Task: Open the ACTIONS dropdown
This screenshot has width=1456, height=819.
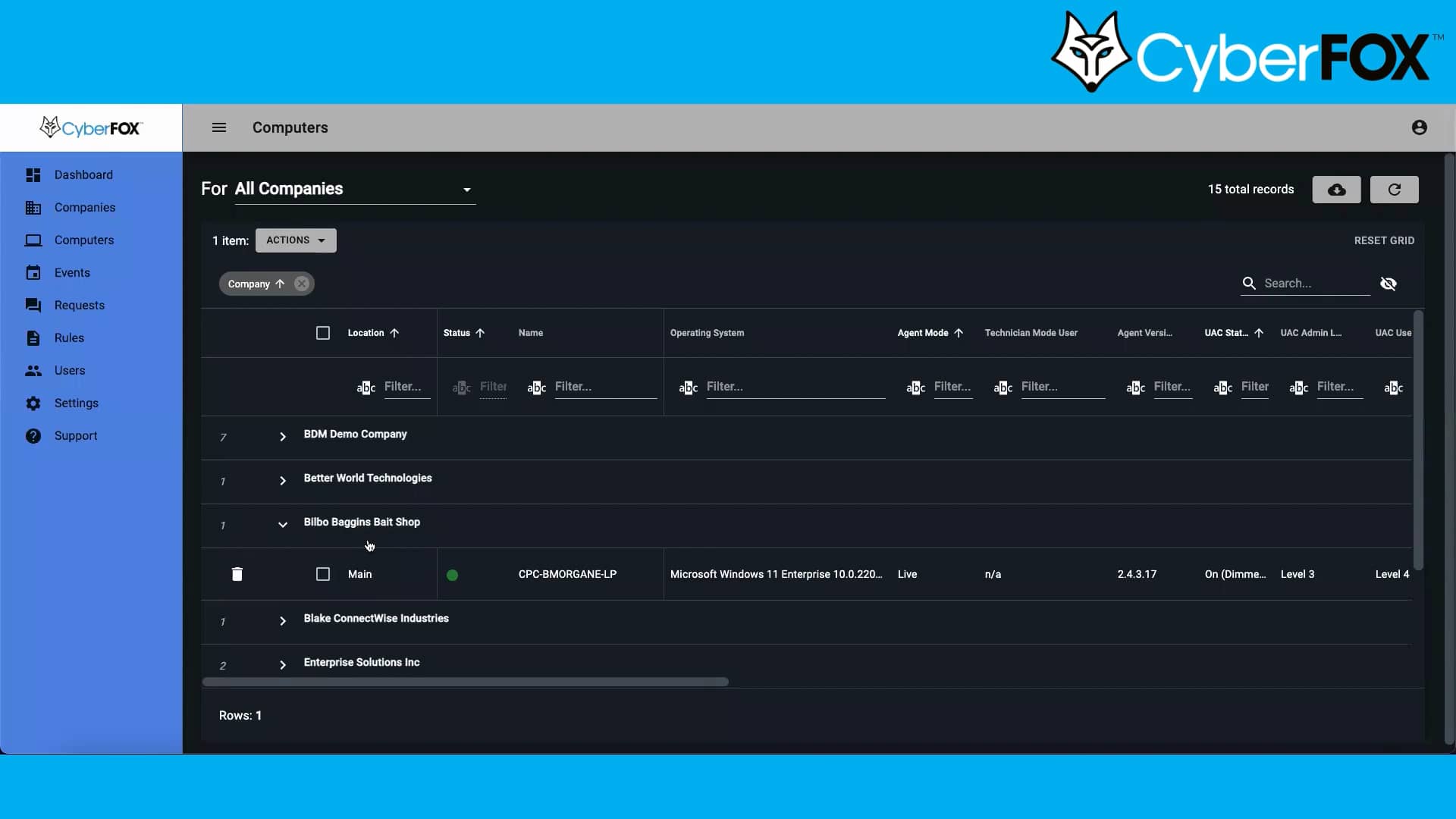Action: 296,240
